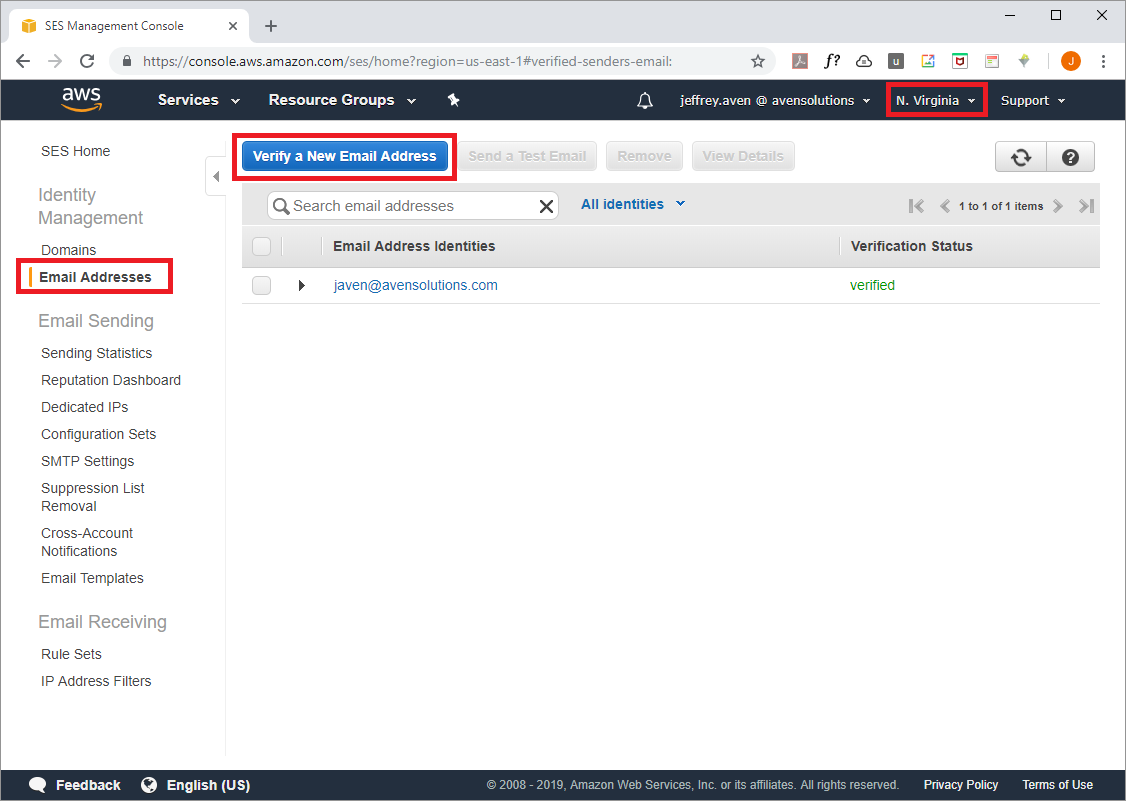
Task: Click the Adobe PDF extension icon
Action: click(800, 61)
